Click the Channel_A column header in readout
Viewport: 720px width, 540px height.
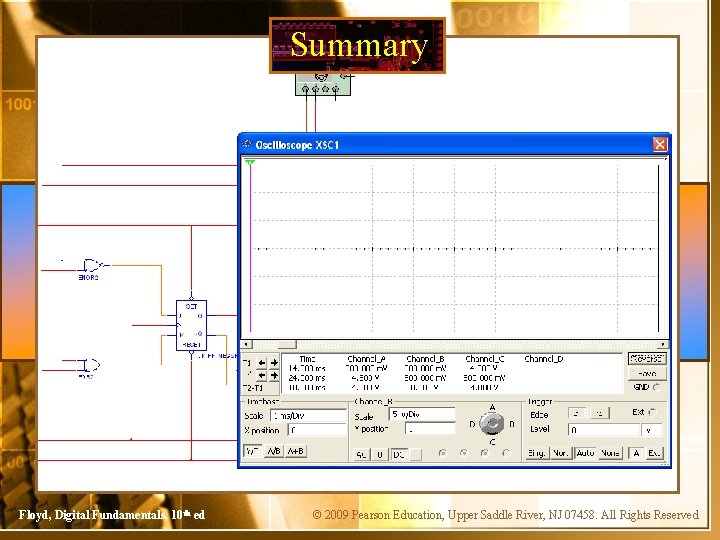(366, 359)
